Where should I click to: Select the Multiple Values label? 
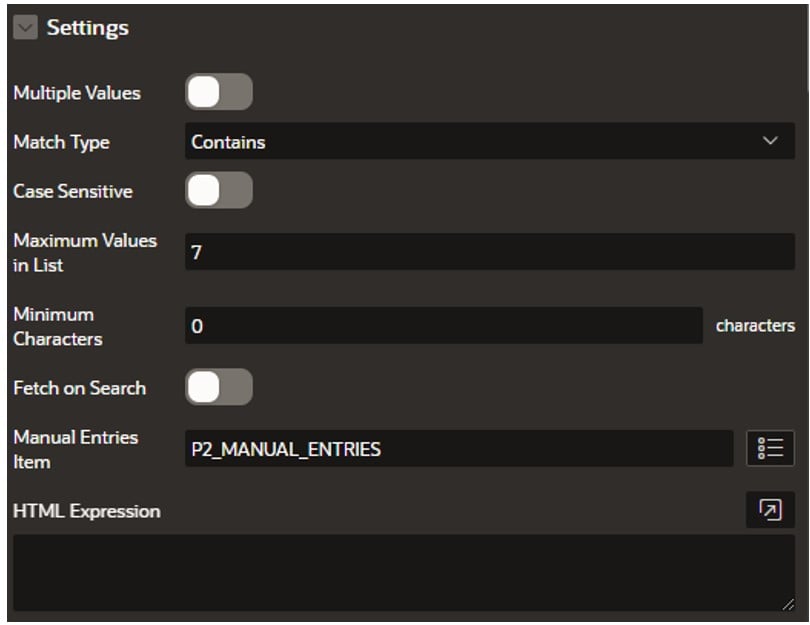pyautogui.click(x=77, y=93)
